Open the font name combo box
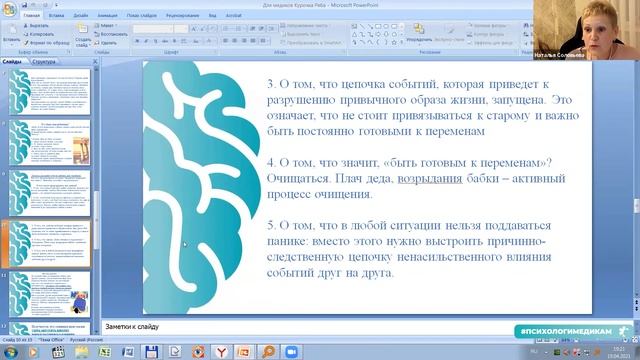This screenshot has width=640, height=360. [x=153, y=29]
